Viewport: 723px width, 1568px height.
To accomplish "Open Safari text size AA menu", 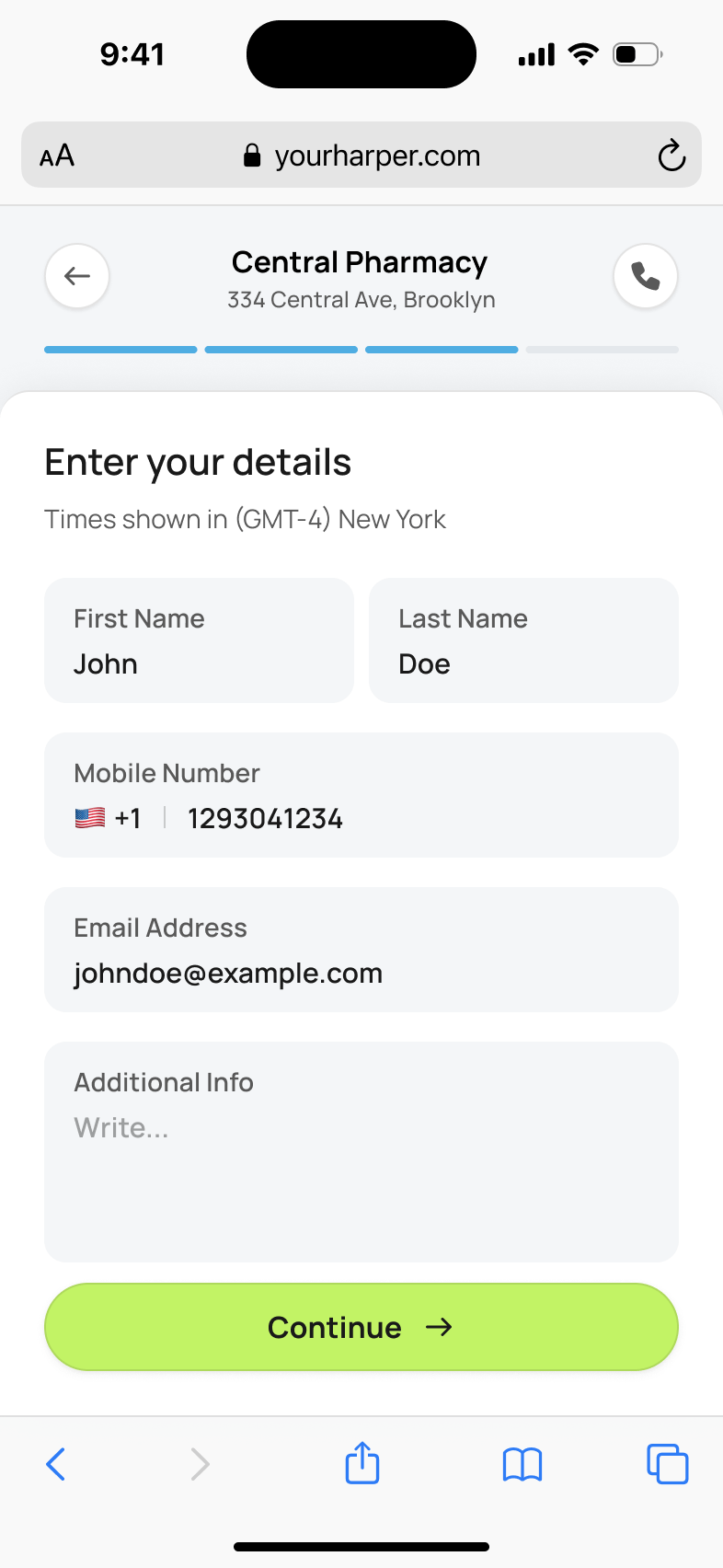I will pos(57,156).
